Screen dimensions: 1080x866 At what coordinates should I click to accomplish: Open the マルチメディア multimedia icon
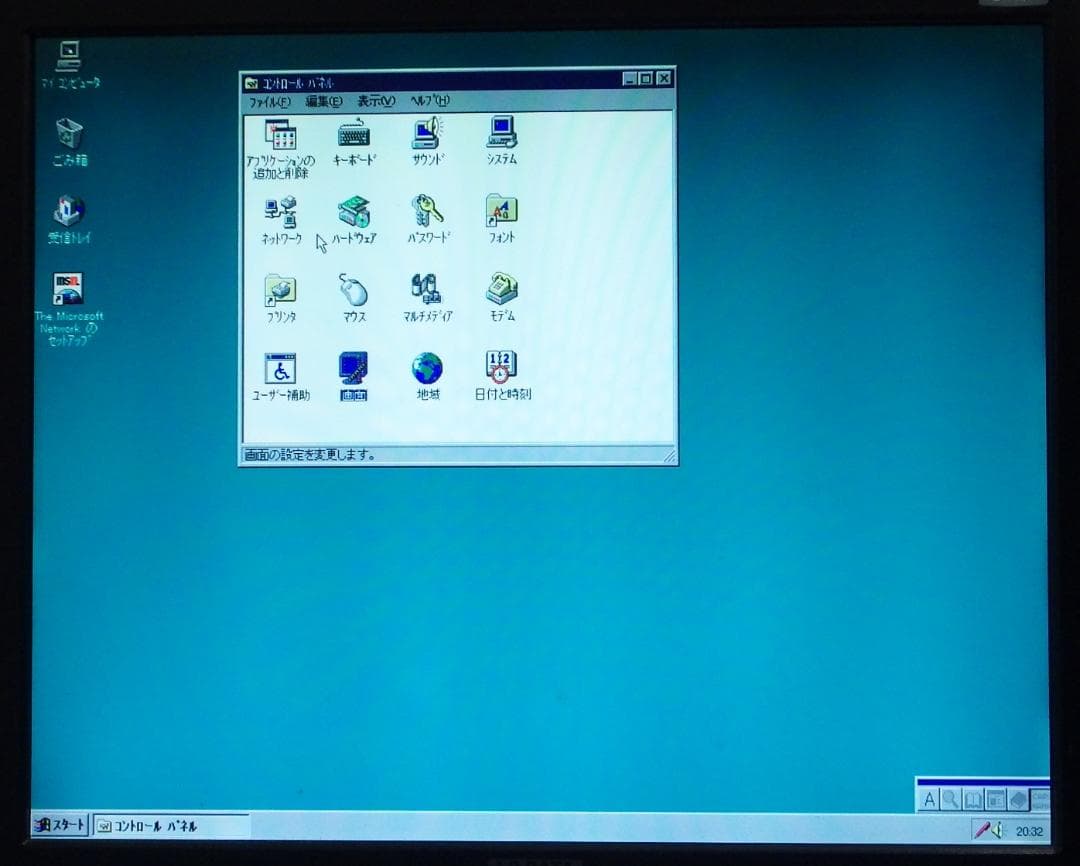(426, 288)
